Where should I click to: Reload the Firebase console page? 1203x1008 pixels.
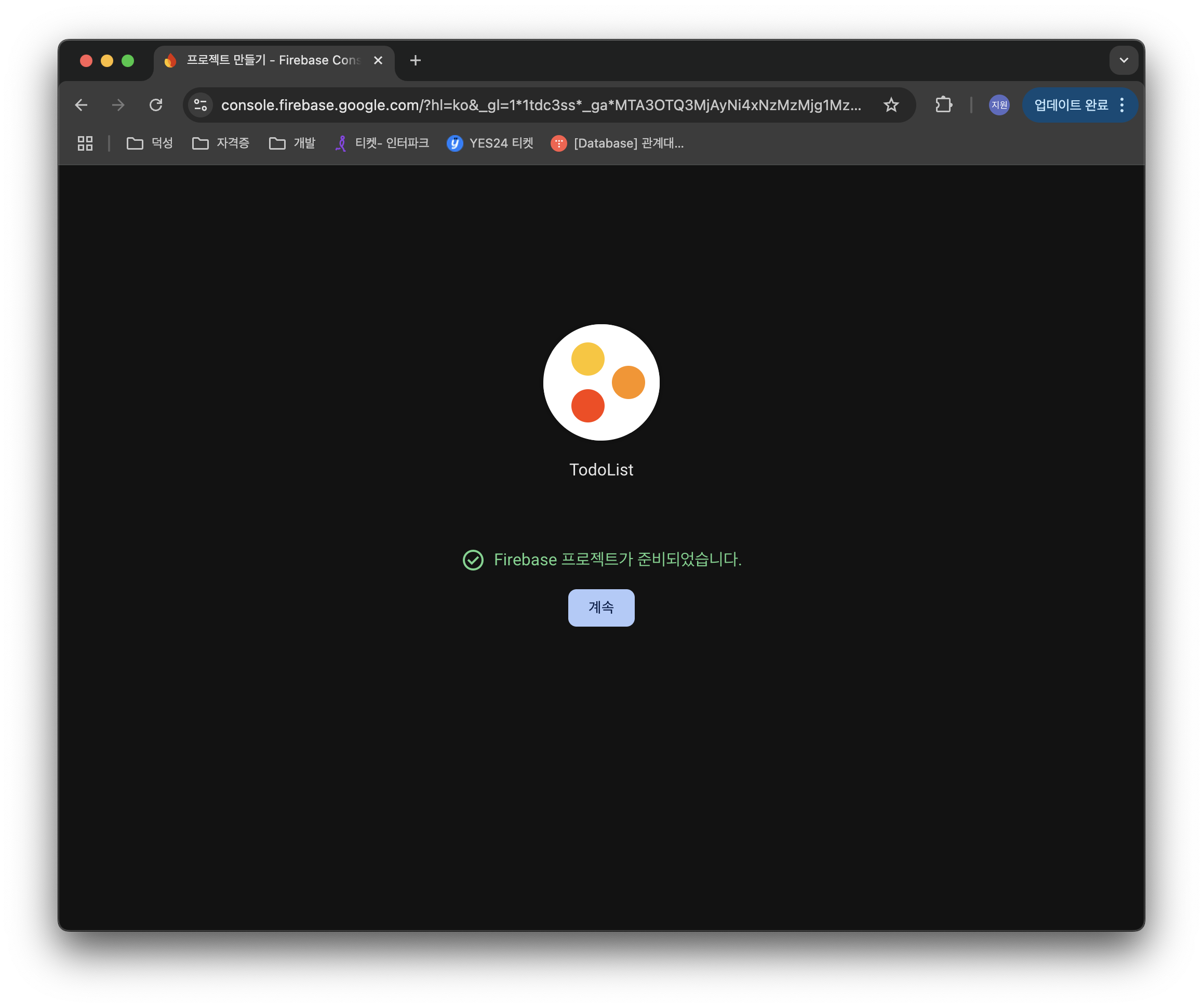tap(156, 105)
